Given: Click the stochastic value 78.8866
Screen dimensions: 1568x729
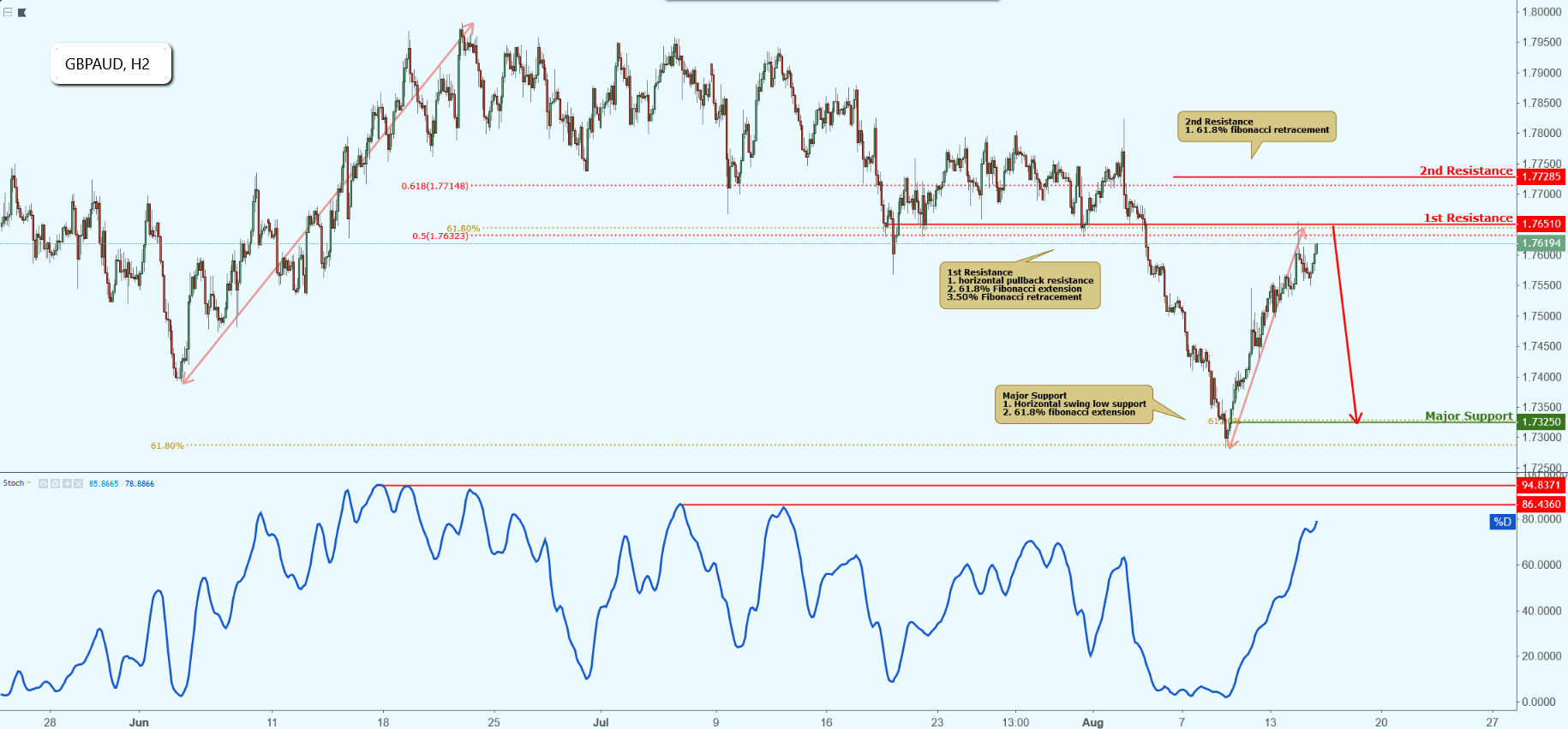Looking at the screenshot, I should [140, 484].
